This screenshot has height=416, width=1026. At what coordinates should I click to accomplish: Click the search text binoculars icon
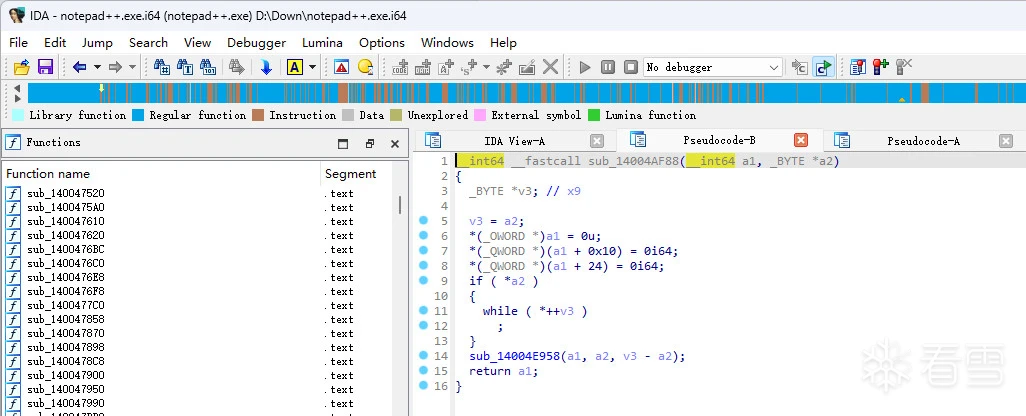pos(185,67)
